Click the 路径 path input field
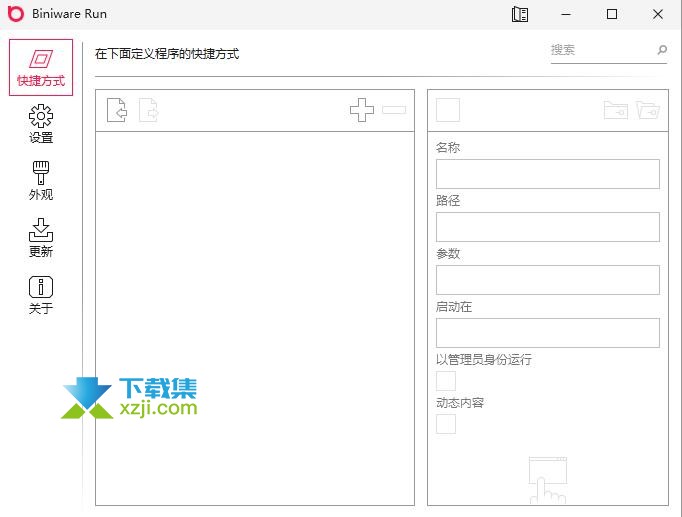Image resolution: width=682 pixels, height=517 pixels. coord(548,227)
